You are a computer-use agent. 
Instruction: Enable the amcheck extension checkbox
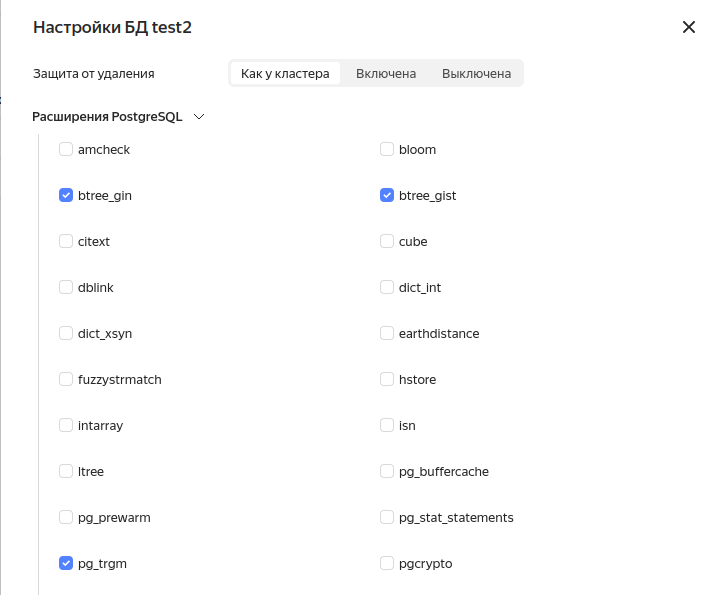tap(66, 150)
